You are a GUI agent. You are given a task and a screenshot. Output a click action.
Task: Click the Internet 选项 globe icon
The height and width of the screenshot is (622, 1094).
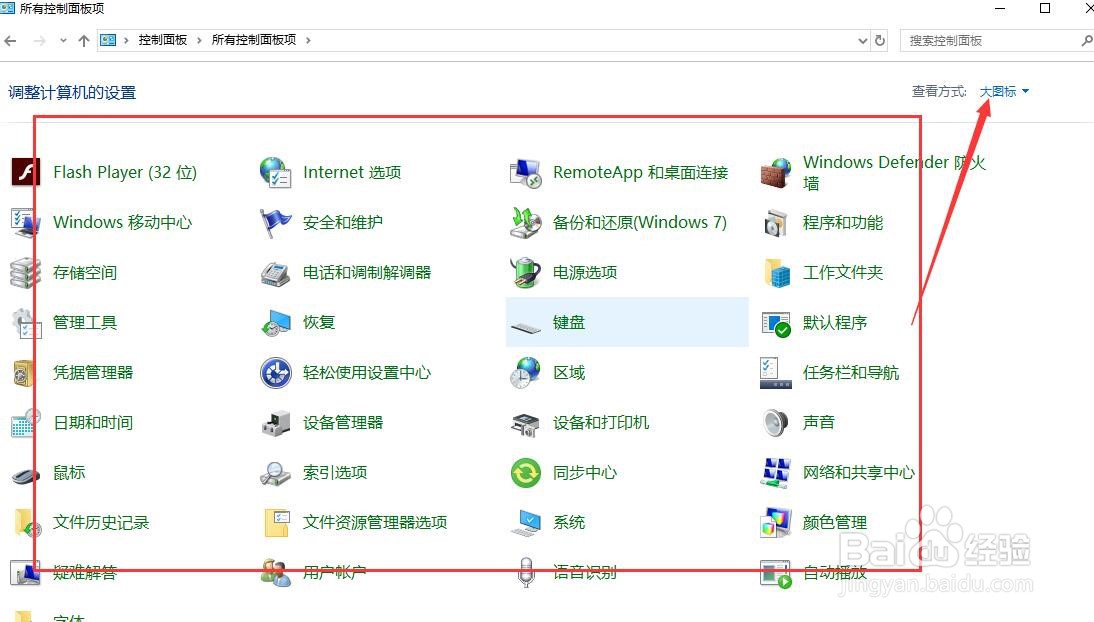click(x=275, y=172)
